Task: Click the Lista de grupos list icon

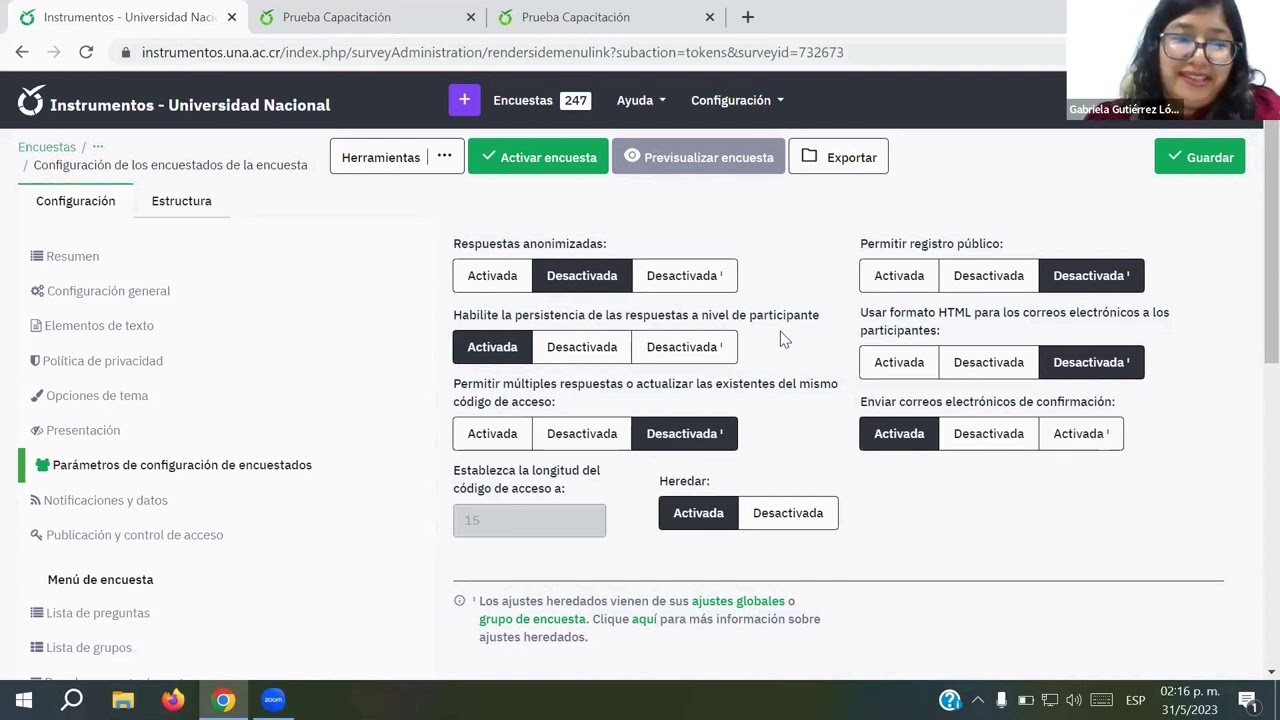Action: coord(37,648)
